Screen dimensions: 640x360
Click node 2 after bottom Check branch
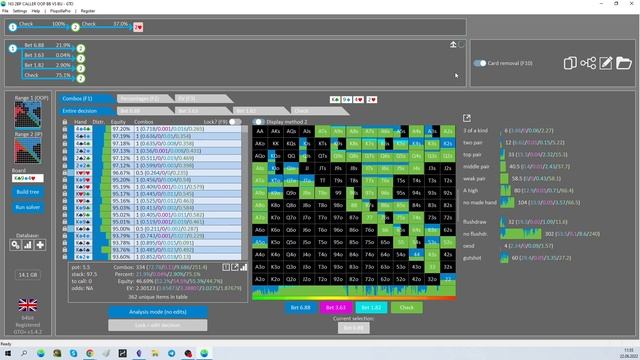click(x=81, y=78)
